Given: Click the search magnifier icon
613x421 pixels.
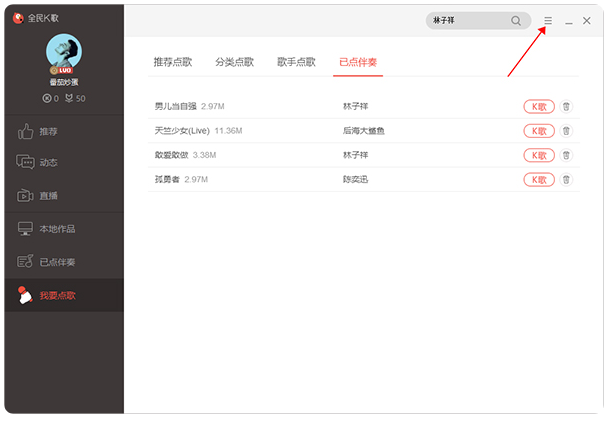Looking at the screenshot, I should pyautogui.click(x=516, y=21).
